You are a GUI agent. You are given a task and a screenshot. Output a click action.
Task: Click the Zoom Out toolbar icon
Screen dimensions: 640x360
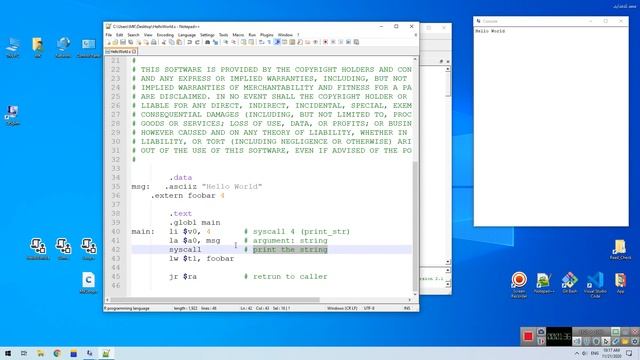pos(233,42)
